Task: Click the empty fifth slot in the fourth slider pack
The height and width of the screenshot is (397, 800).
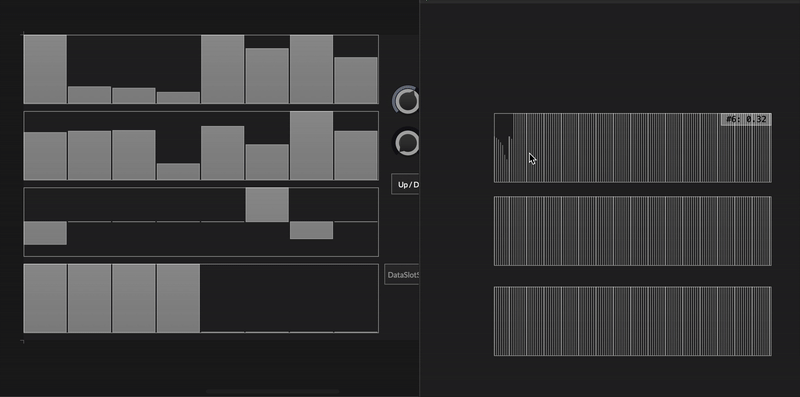Action: tap(222, 299)
